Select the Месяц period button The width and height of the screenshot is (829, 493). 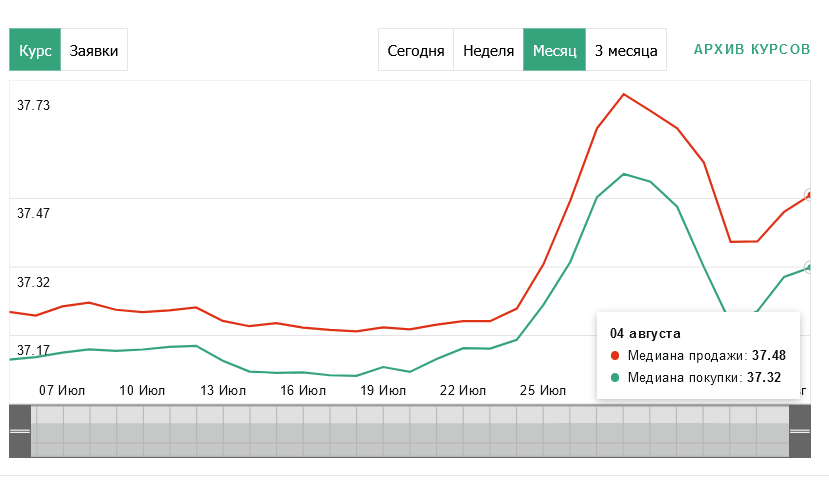[554, 50]
